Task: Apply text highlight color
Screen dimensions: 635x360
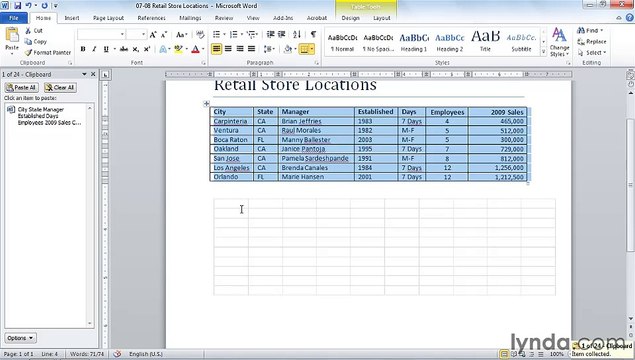Action: coord(178,49)
